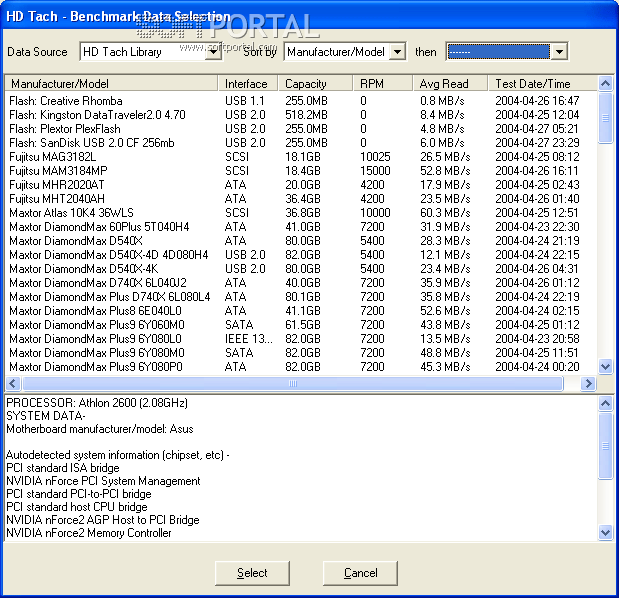Click PCI standard host CPU bridge line

tap(77, 507)
